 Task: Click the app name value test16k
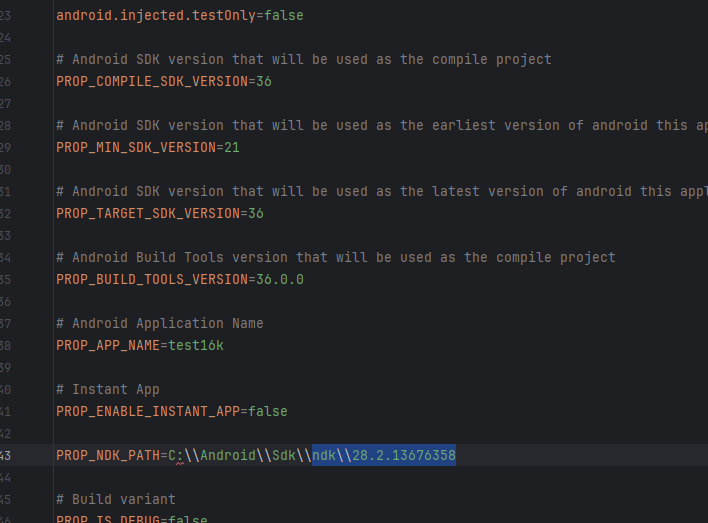(196, 345)
